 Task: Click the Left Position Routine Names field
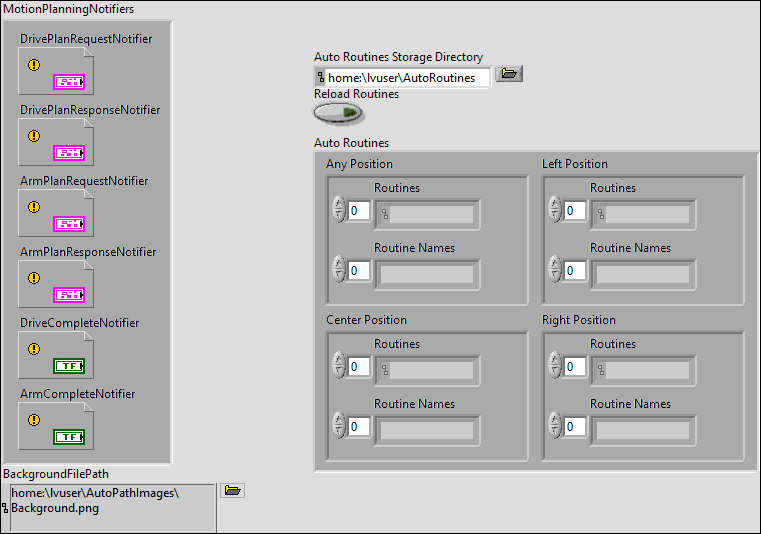coord(642,274)
